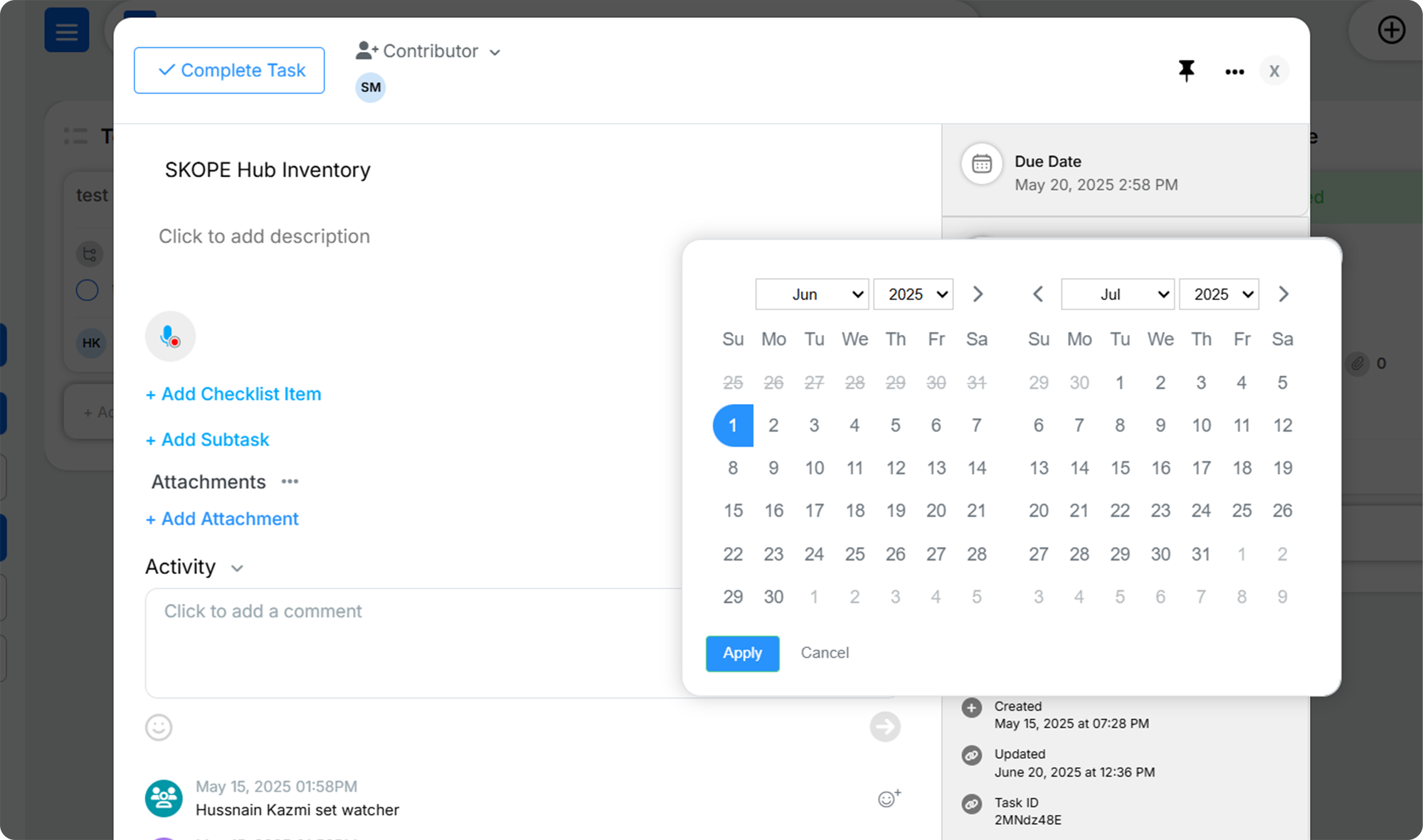Open the three-dot task options menu
Screen dimensions: 1423x840
1234,71
